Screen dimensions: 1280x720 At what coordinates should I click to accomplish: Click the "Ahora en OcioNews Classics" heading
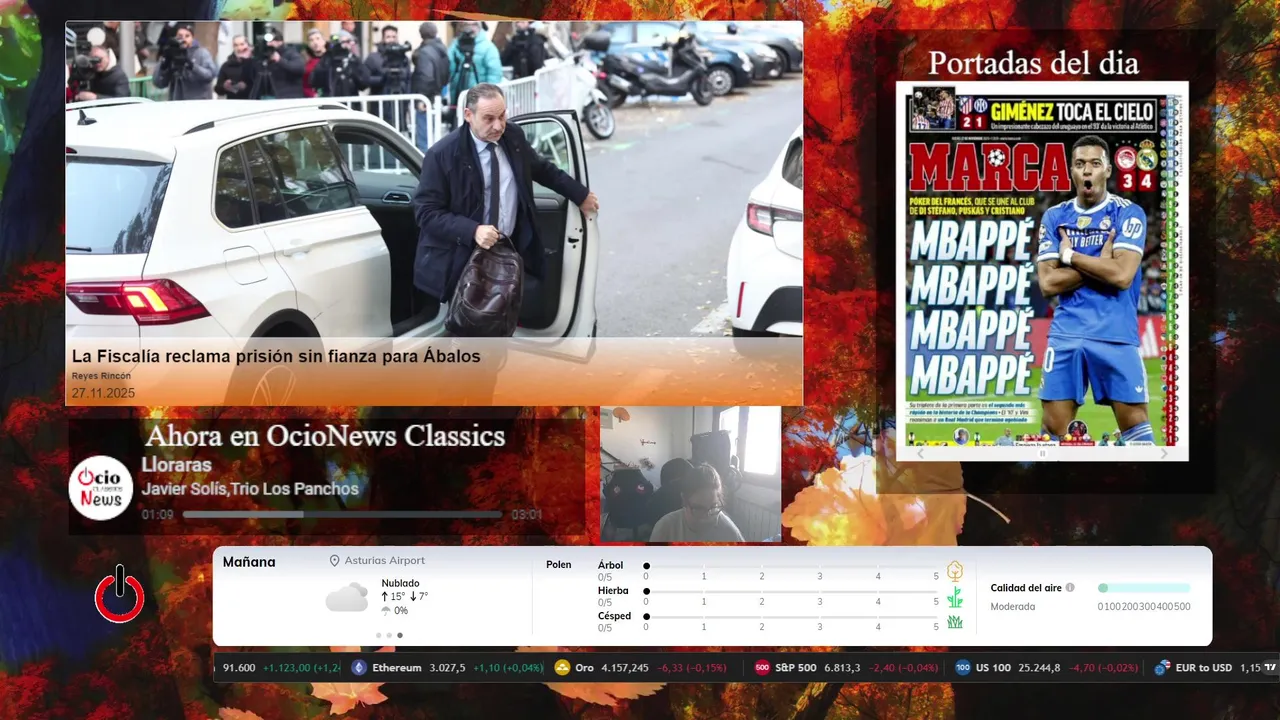pos(325,436)
